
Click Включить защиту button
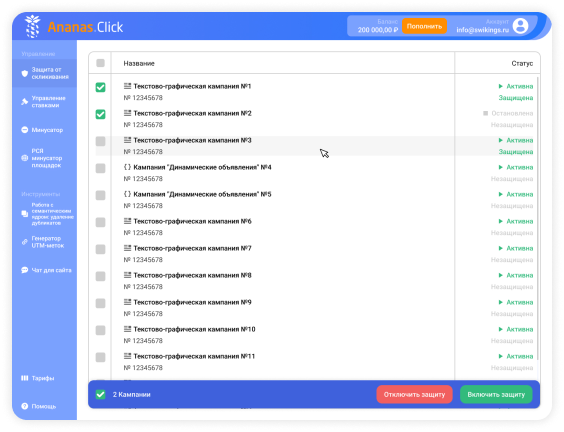point(496,394)
